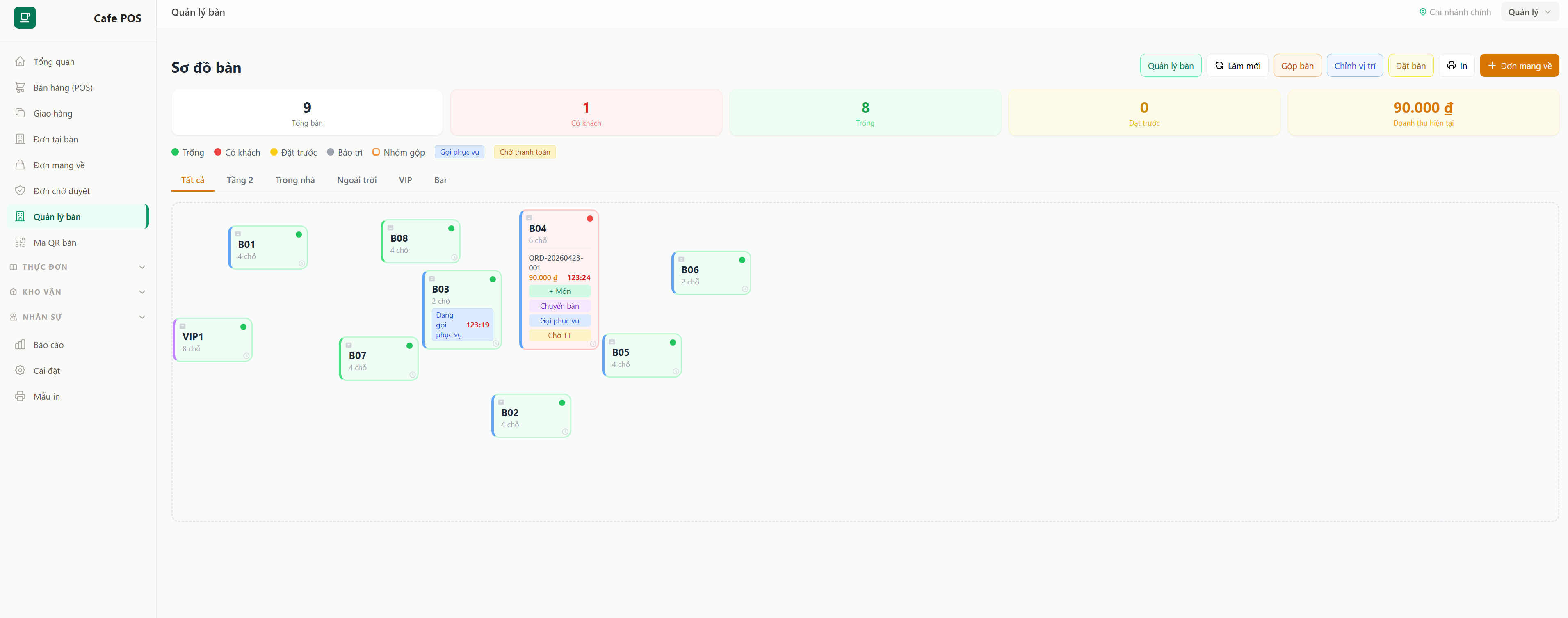
Task: Click the Đơn mang về orange button
Action: coord(1519,66)
